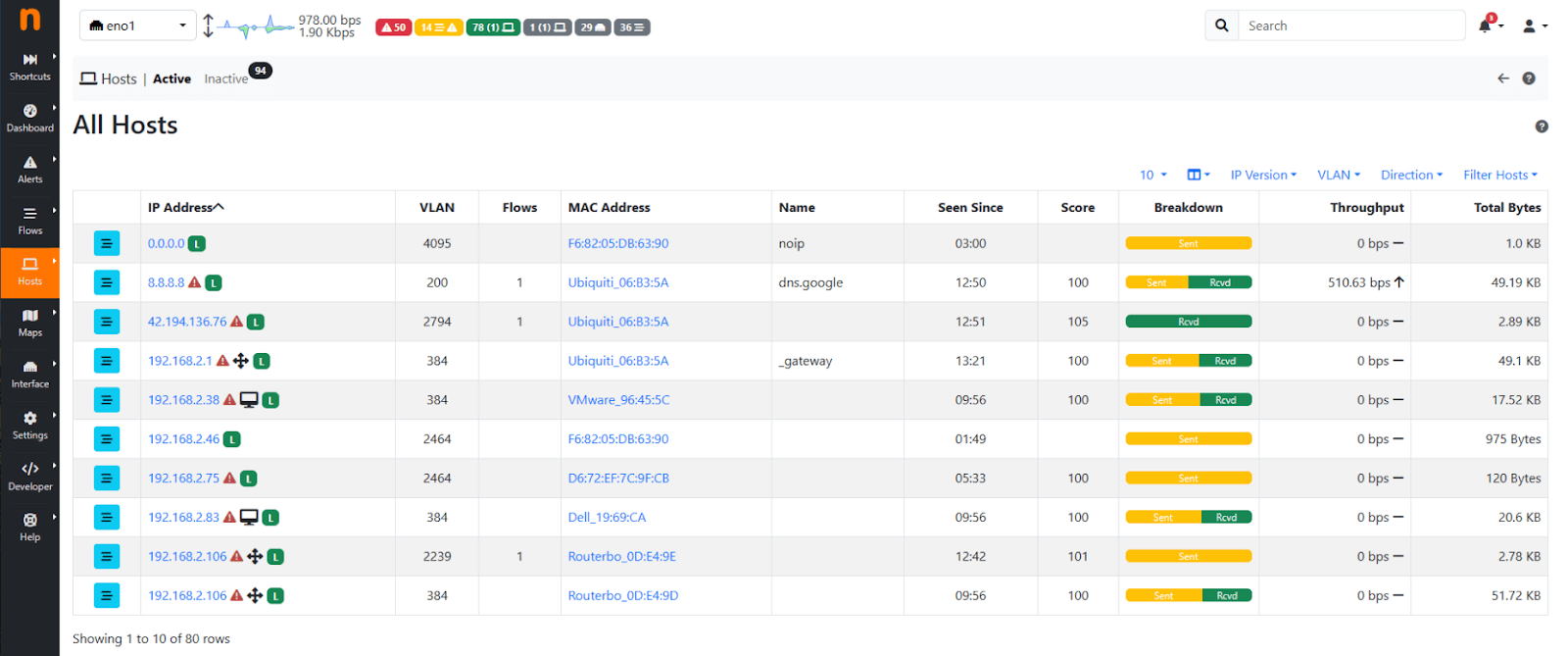Expand the VLAN filter dropdown
The image size is (1568, 656).
tap(1338, 175)
